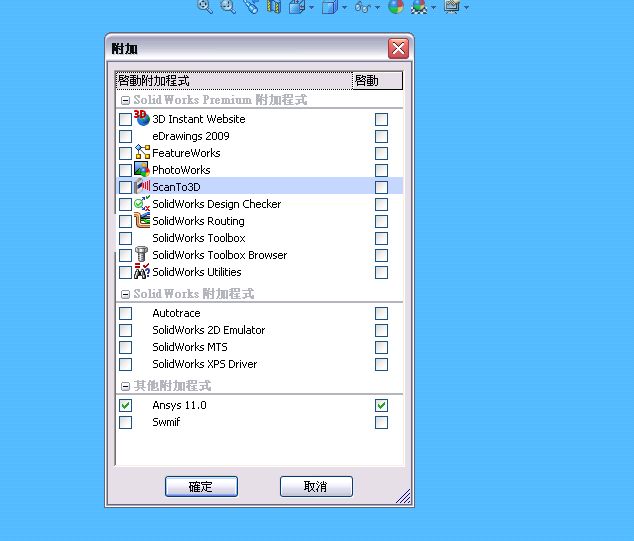Click the 3D Instant Website icon
This screenshot has width=634, height=541.
tap(142, 118)
